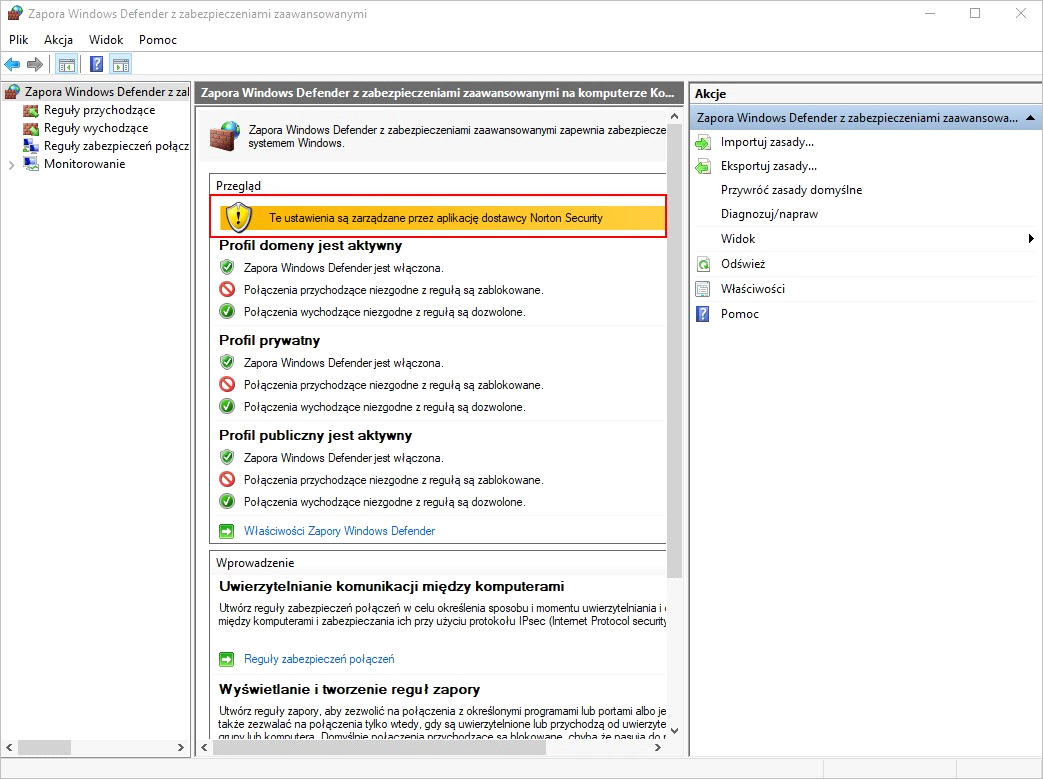Click Eksportuj zasady... action
1043x779 pixels.
pyautogui.click(x=769, y=166)
